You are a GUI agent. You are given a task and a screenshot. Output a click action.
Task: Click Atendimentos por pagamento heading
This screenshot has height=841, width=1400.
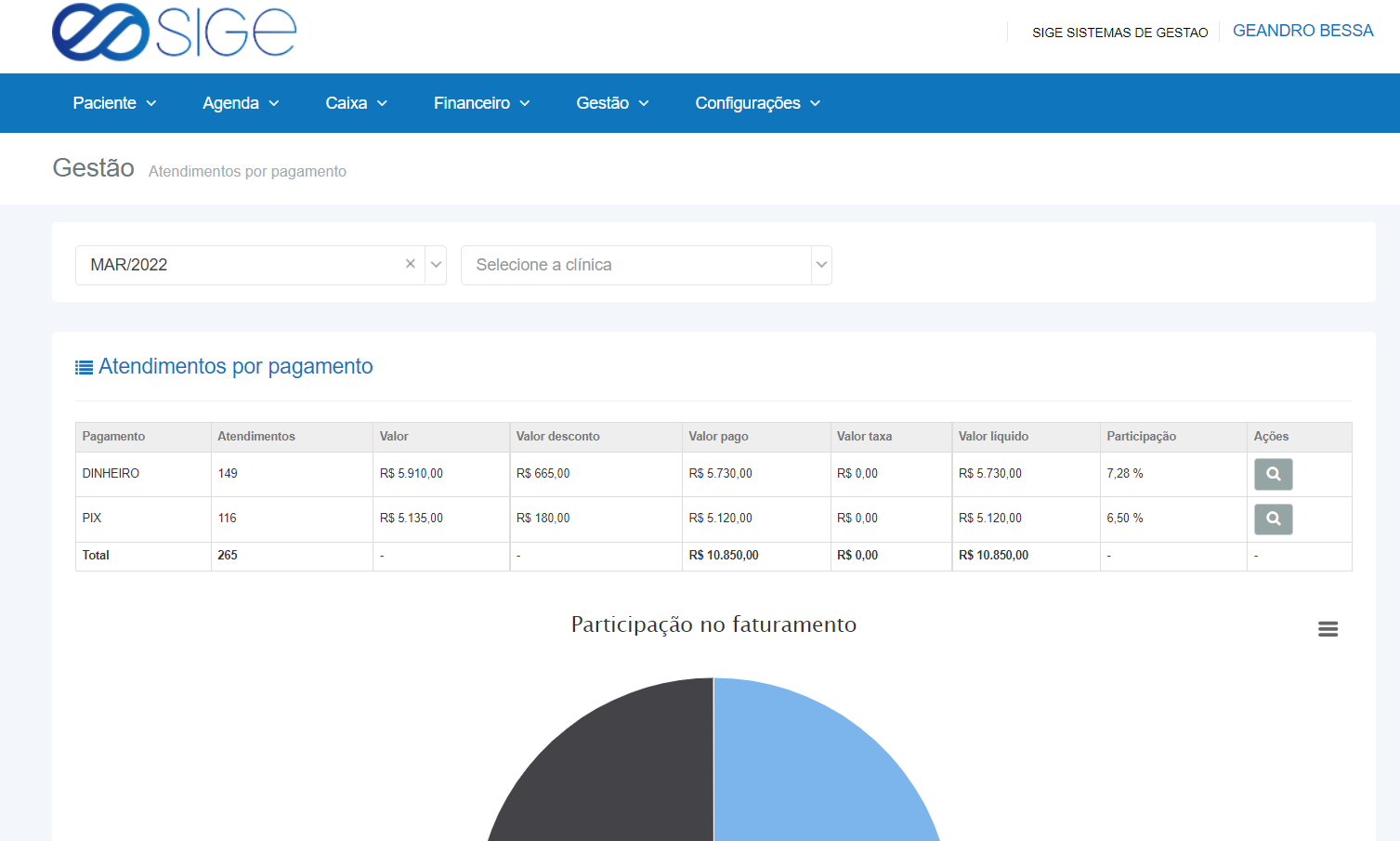coord(235,366)
